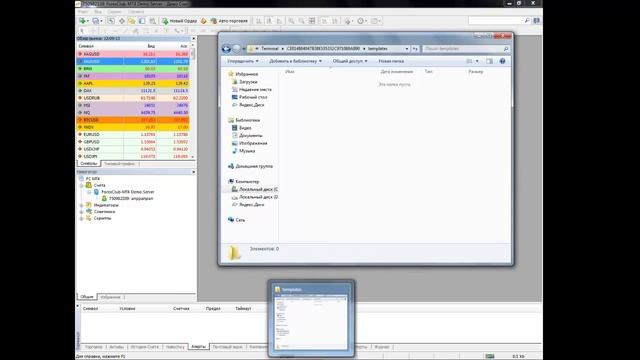Sort by the Имя column header
The width and height of the screenshot is (640, 360).
[x=290, y=71]
